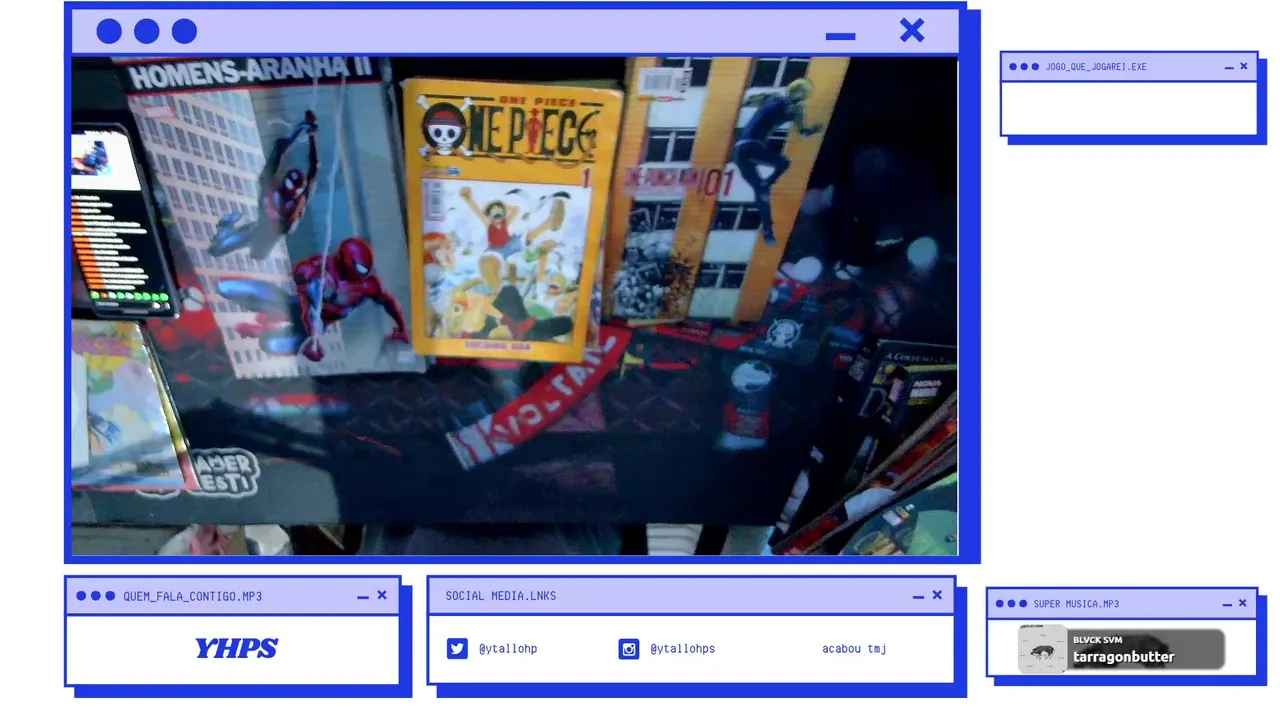Image resolution: width=1280 pixels, height=720 pixels.
Task: Close the main video window
Action: (x=912, y=30)
